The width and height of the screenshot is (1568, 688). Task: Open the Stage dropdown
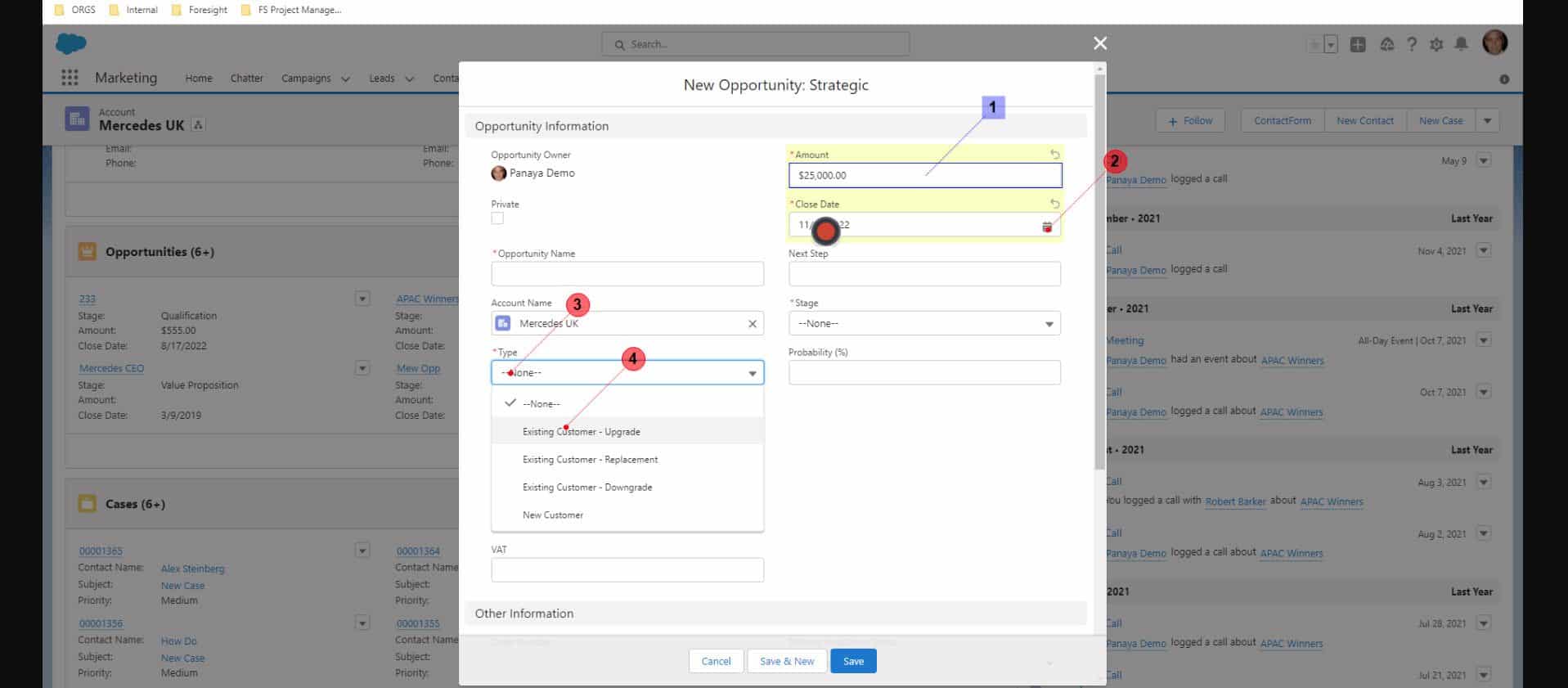pos(924,323)
